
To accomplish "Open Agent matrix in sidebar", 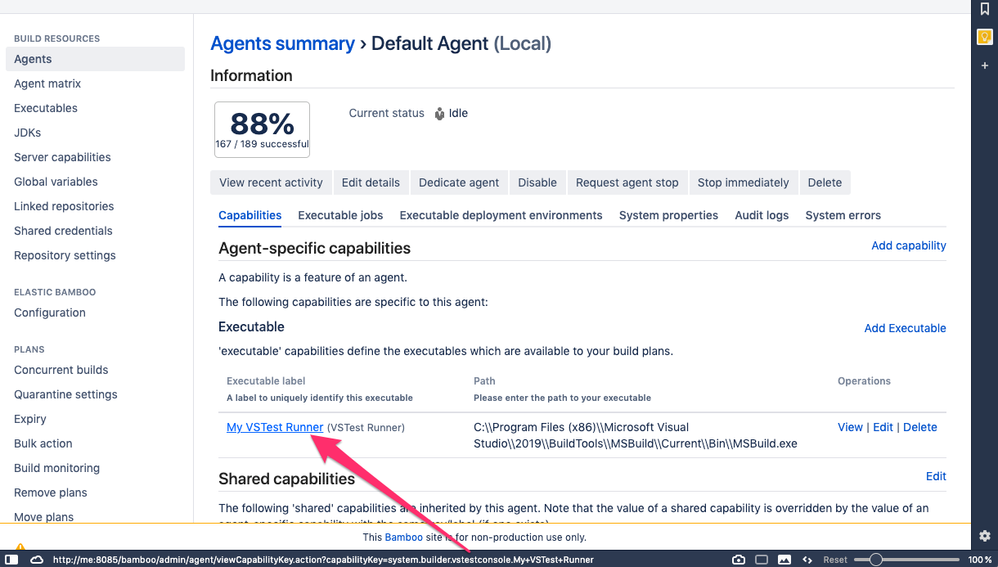I will pyautogui.click(x=47, y=83).
